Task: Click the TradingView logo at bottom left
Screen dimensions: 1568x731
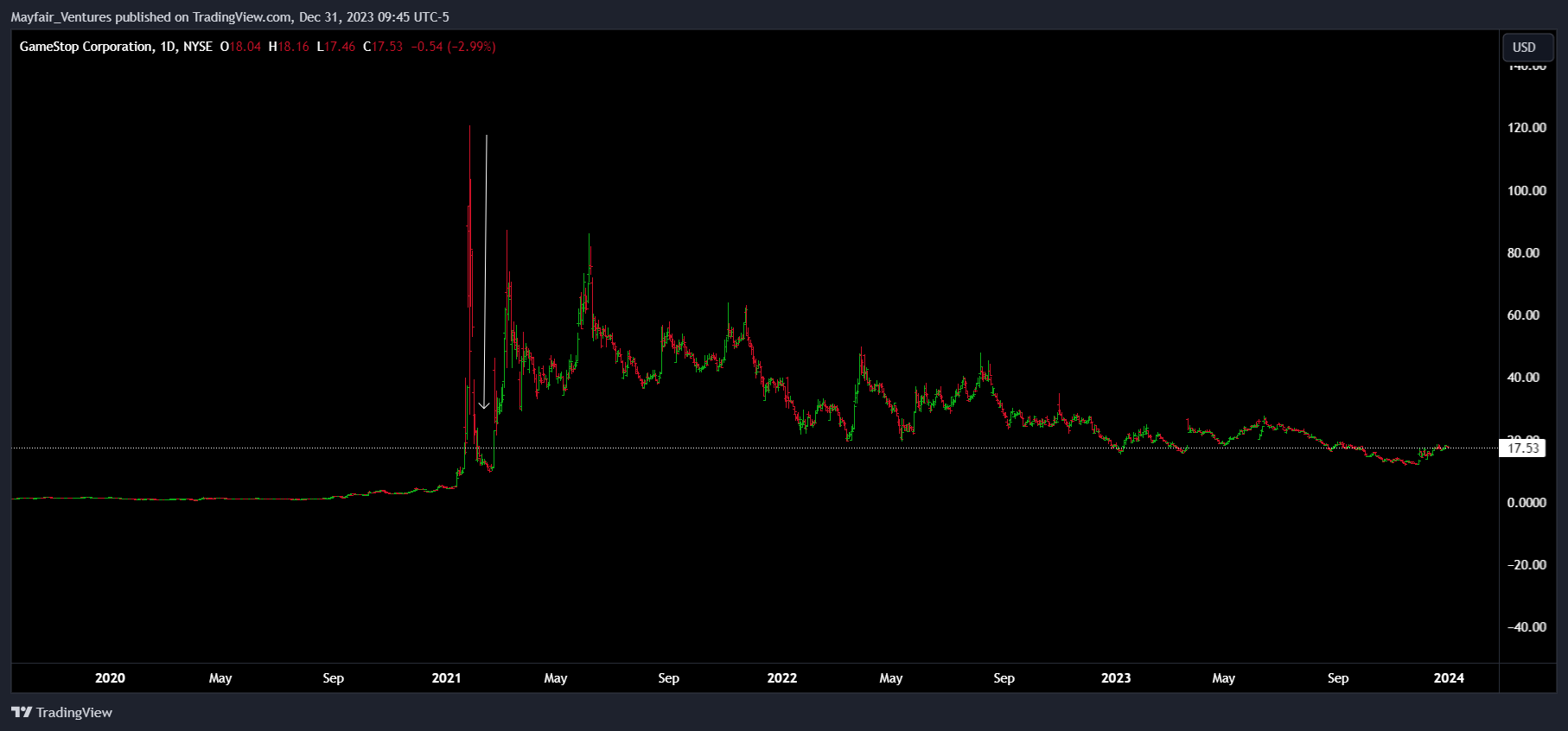Action: pyautogui.click(x=61, y=712)
